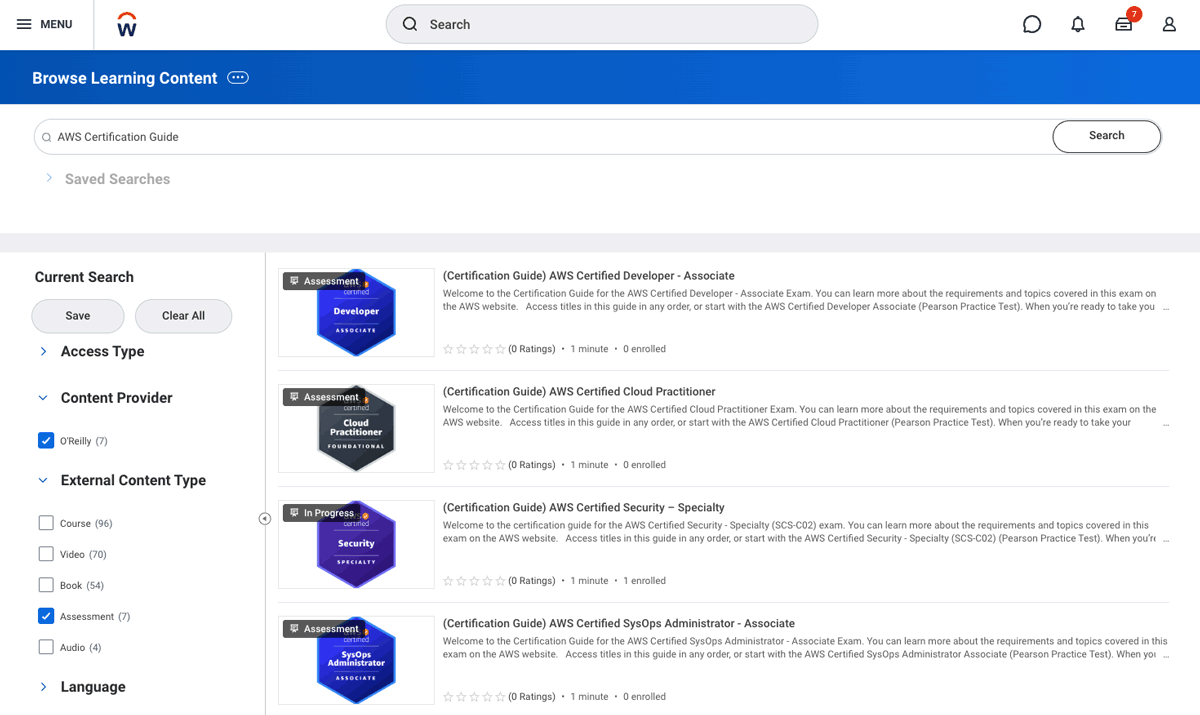1200x715 pixels.
Task: Click the In Progress badge on Security card
Action: [321, 513]
